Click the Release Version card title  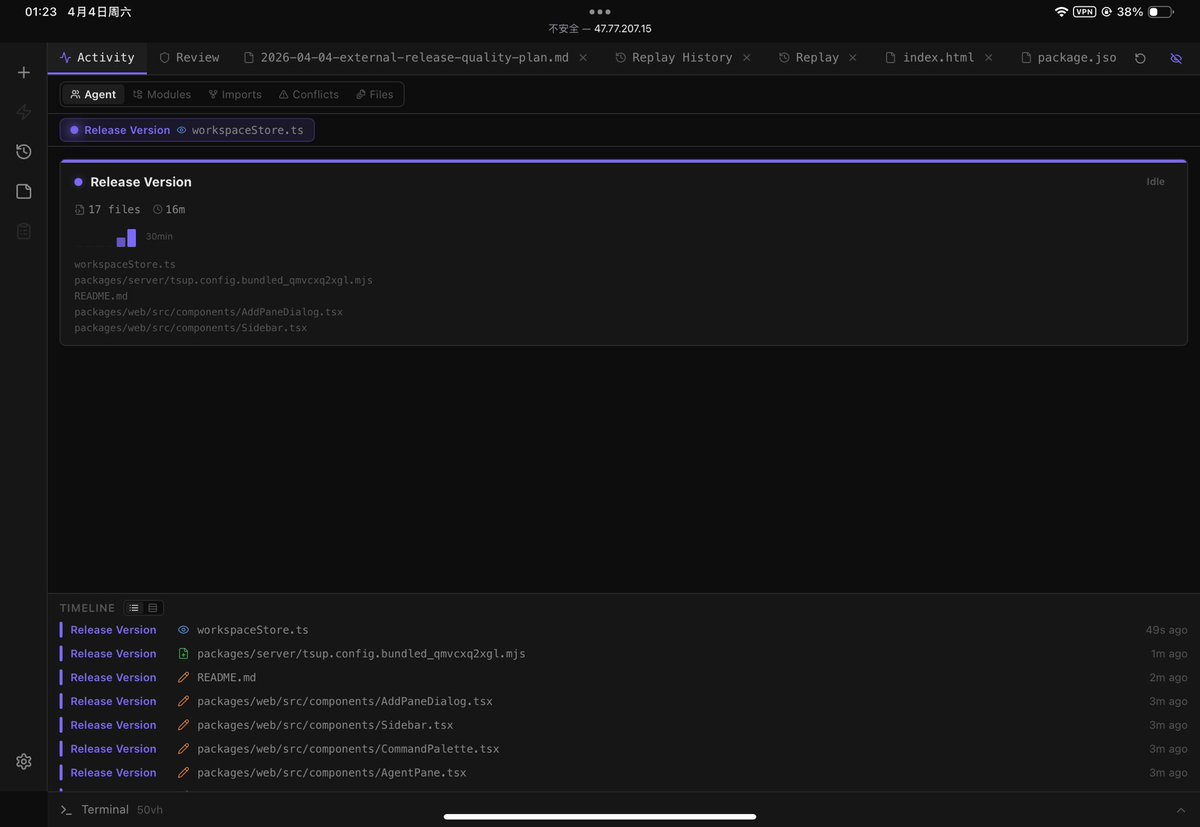(141, 182)
